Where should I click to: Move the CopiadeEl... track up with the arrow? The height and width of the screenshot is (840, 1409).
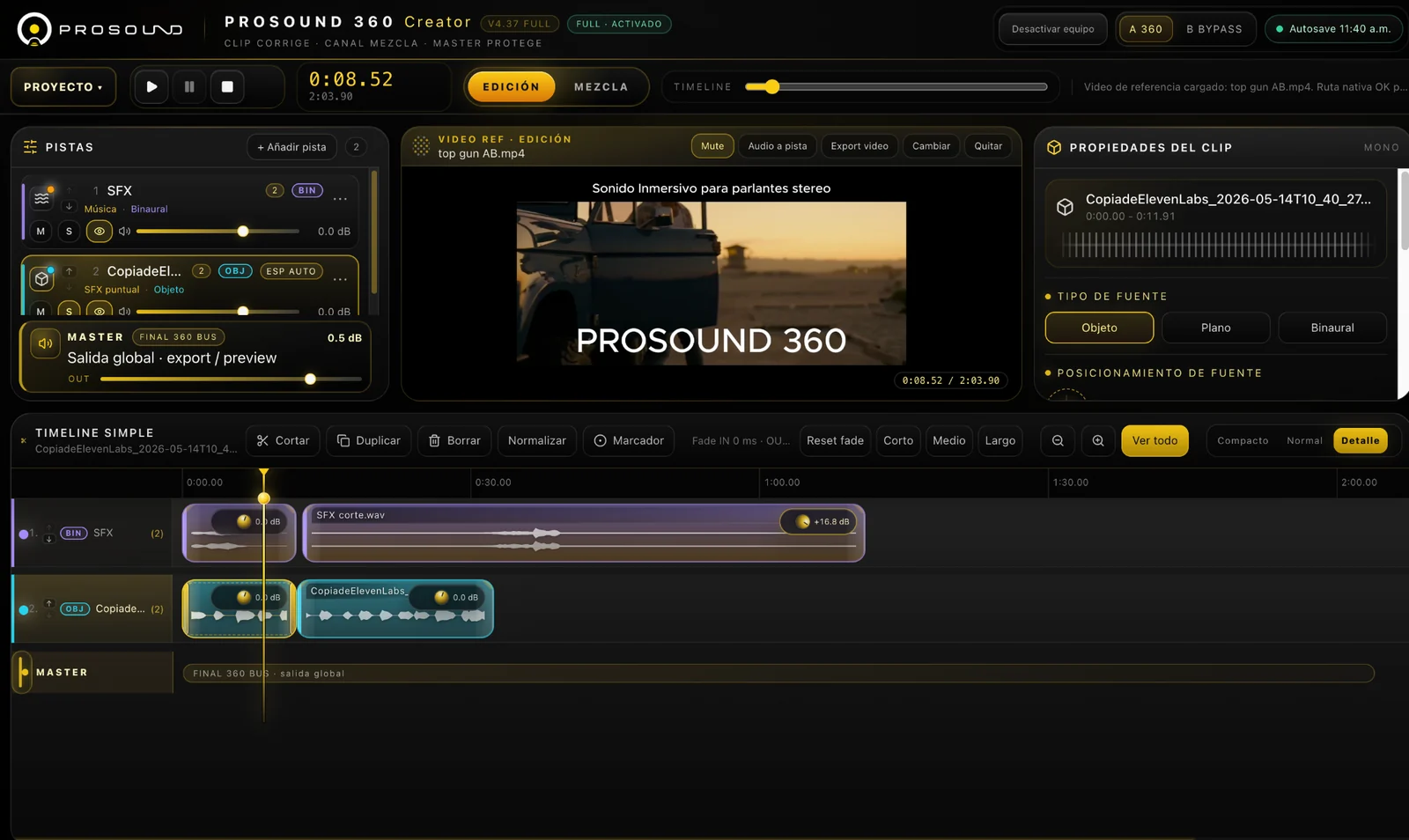tap(69, 271)
